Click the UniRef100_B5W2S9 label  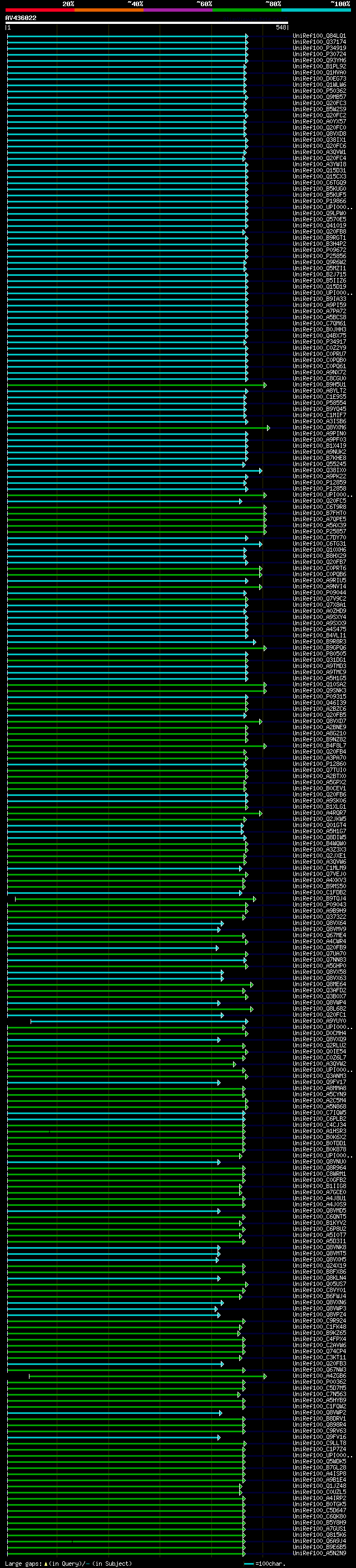click(x=319, y=109)
